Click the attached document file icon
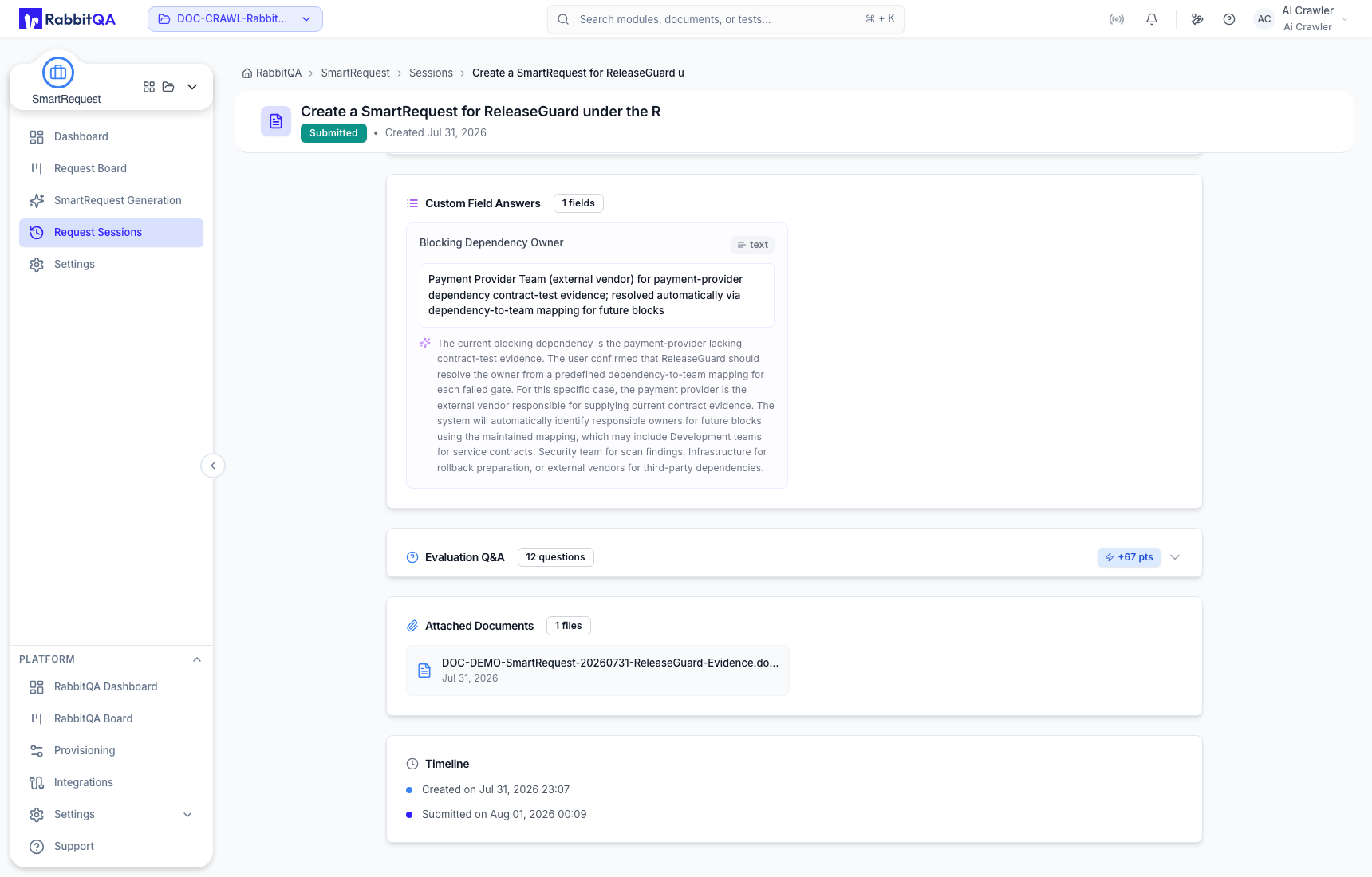Screen dimensions: 1372x877 pos(424,671)
